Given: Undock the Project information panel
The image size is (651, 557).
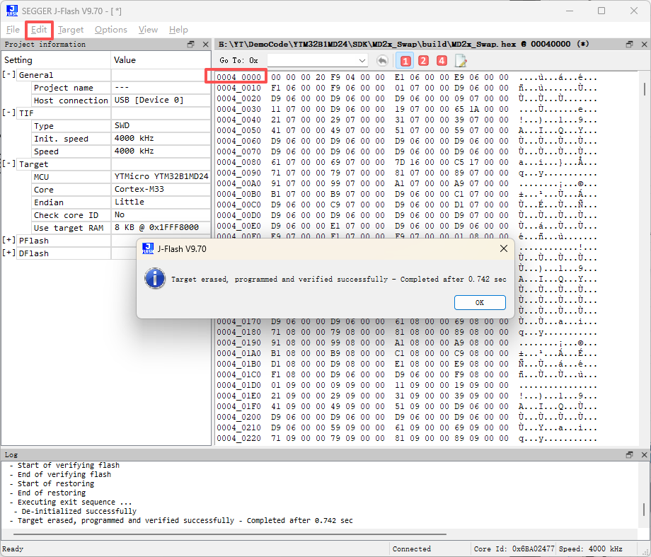Looking at the screenshot, I should coord(191,44).
